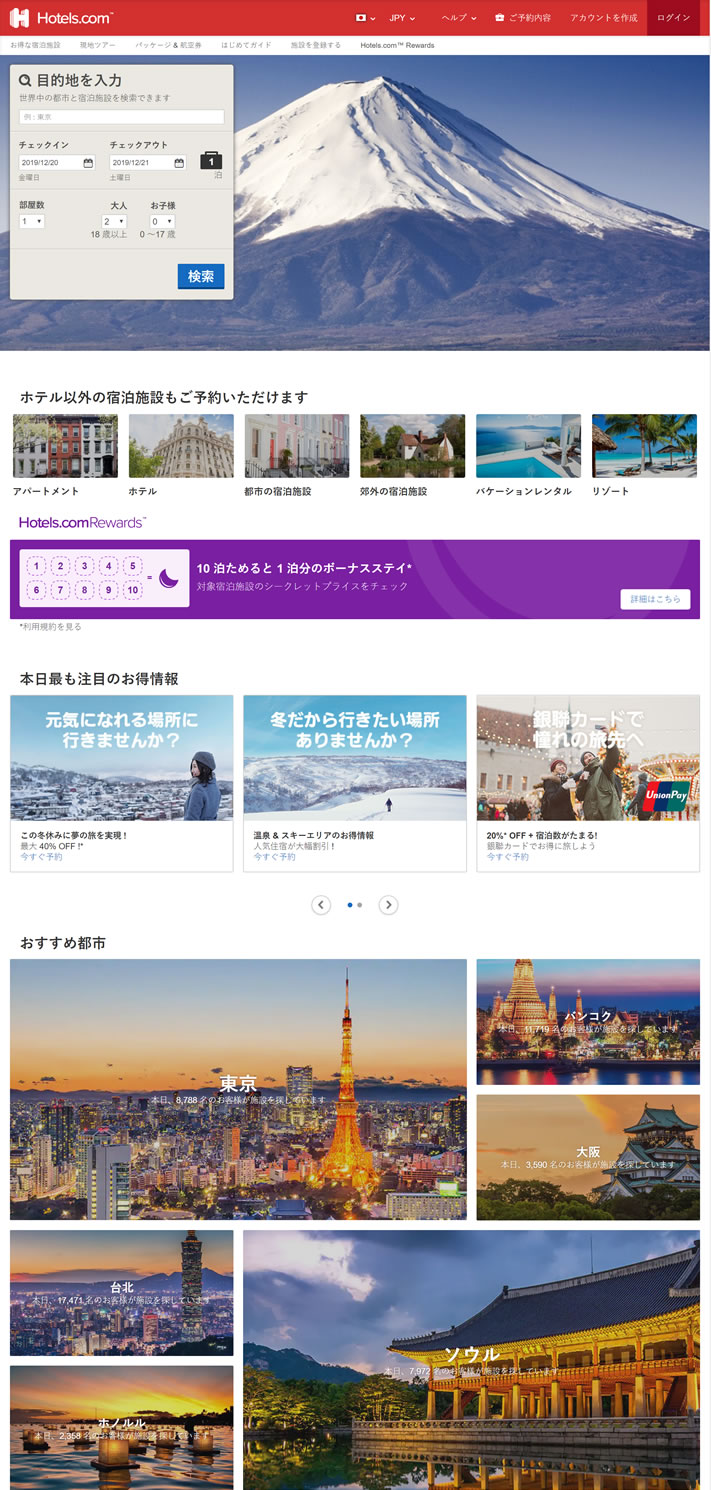Viewport: 711px width, 1490px height.
Task: Click the destination input field
Action: click(121, 117)
